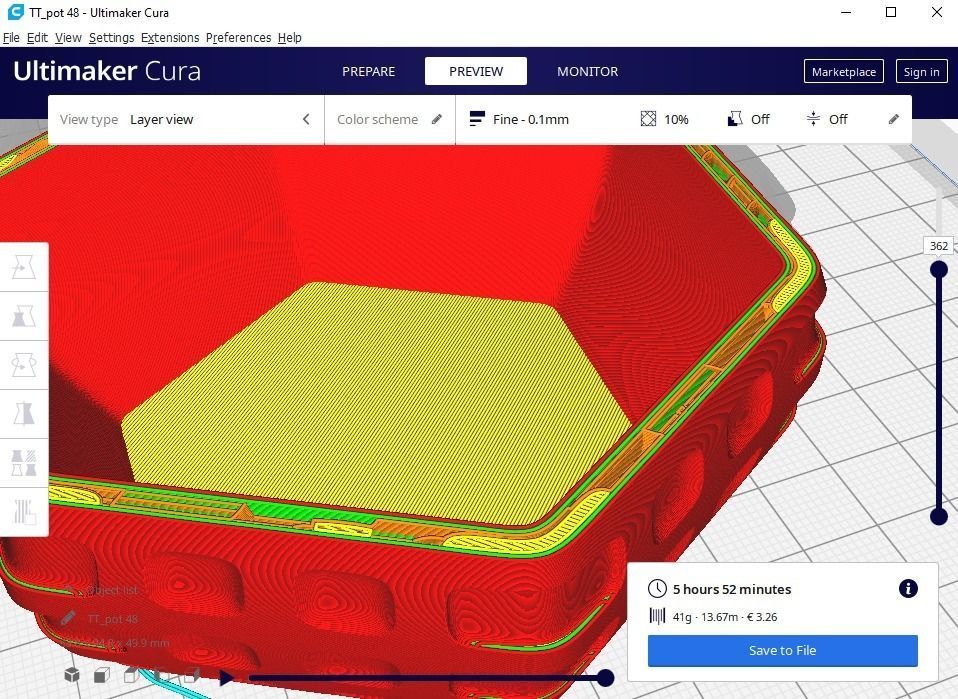This screenshot has height=699, width=958.
Task: Click the clock print time icon
Action: point(657,589)
